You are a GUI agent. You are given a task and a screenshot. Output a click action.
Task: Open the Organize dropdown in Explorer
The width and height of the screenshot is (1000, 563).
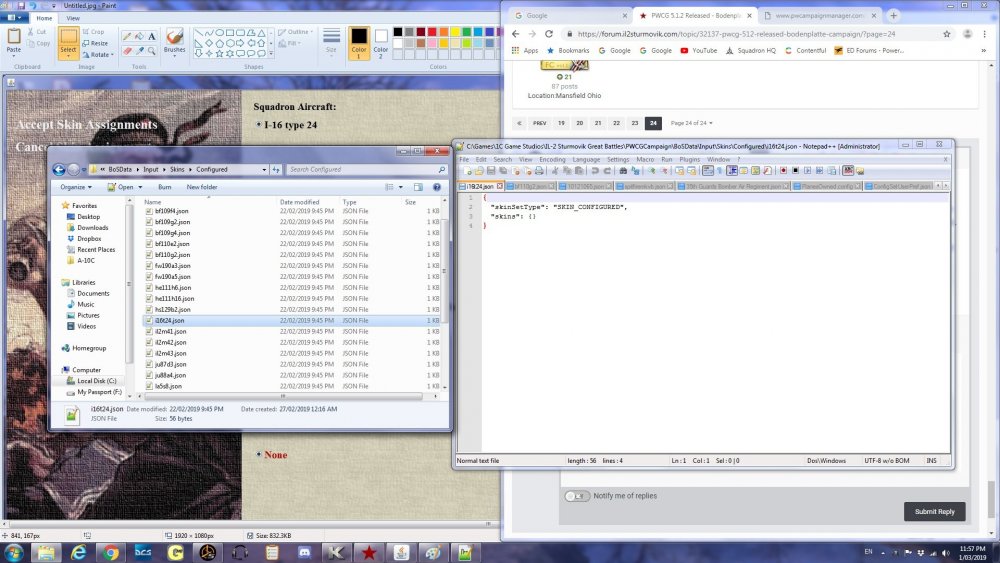tap(76, 187)
